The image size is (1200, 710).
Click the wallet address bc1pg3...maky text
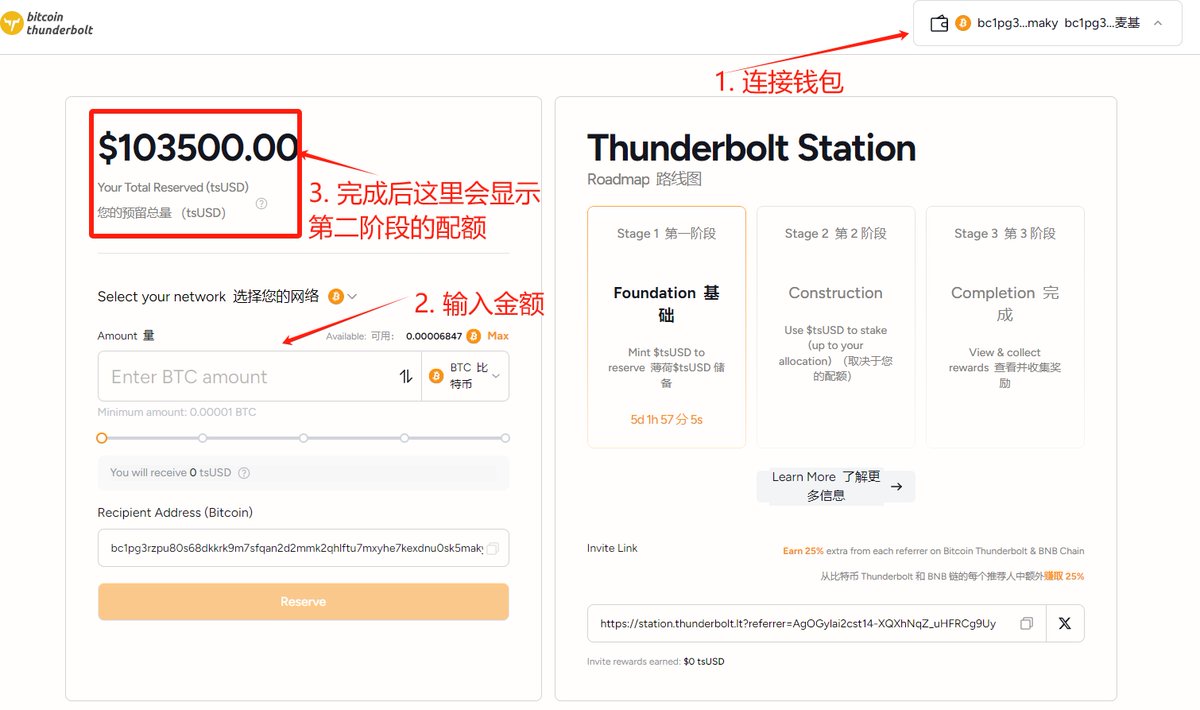pos(1015,23)
